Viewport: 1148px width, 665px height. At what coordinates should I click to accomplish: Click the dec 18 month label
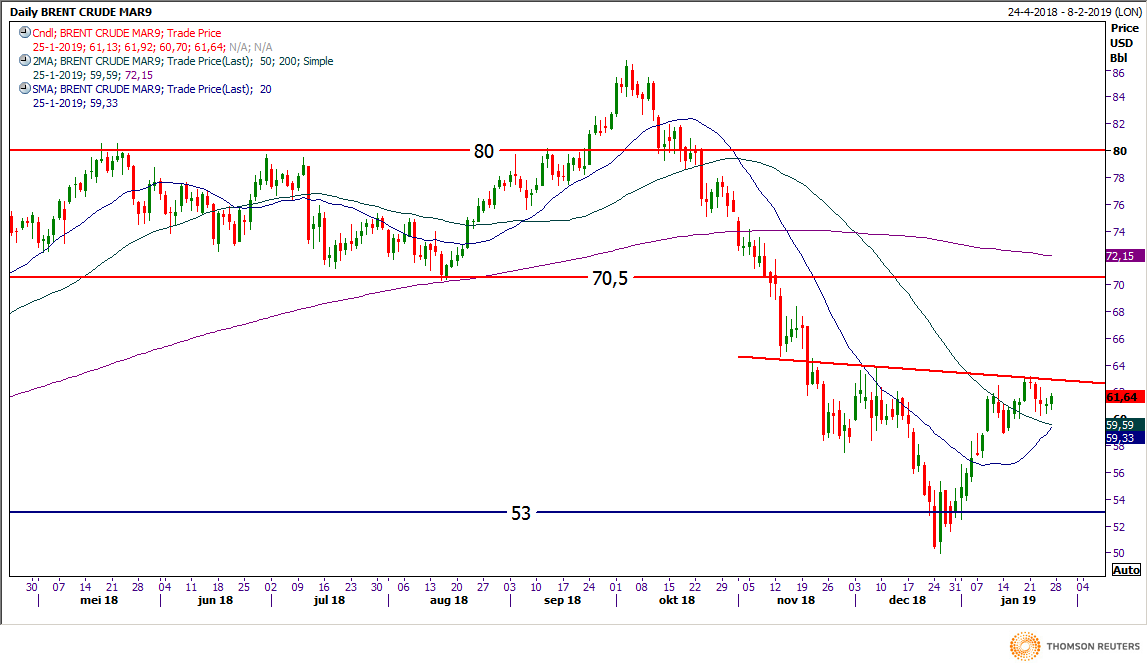tap(907, 600)
